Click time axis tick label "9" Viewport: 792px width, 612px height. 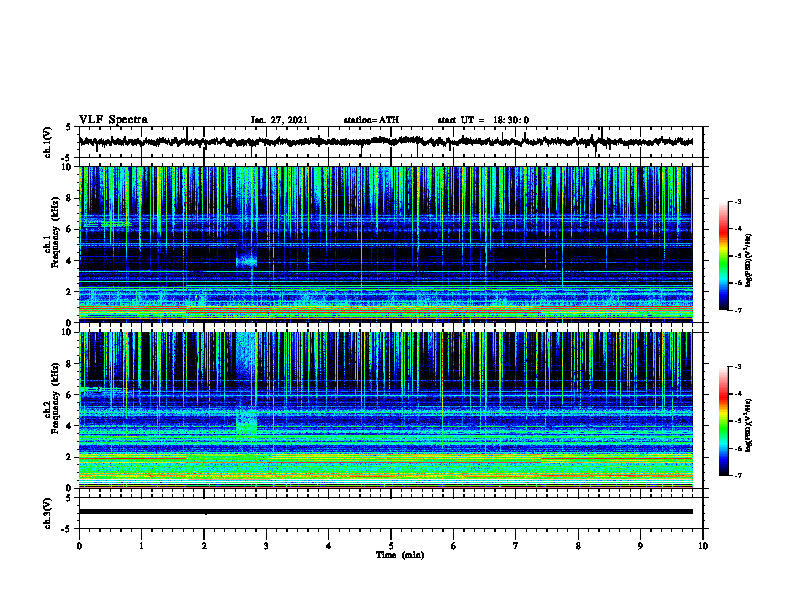(640, 546)
